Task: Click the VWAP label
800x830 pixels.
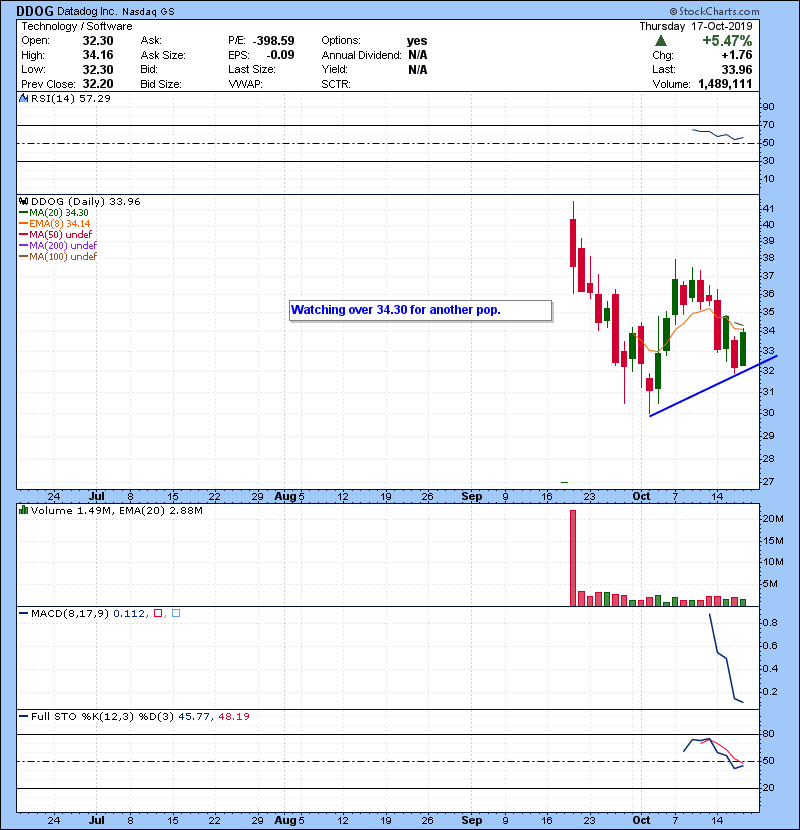Action: pos(245,84)
